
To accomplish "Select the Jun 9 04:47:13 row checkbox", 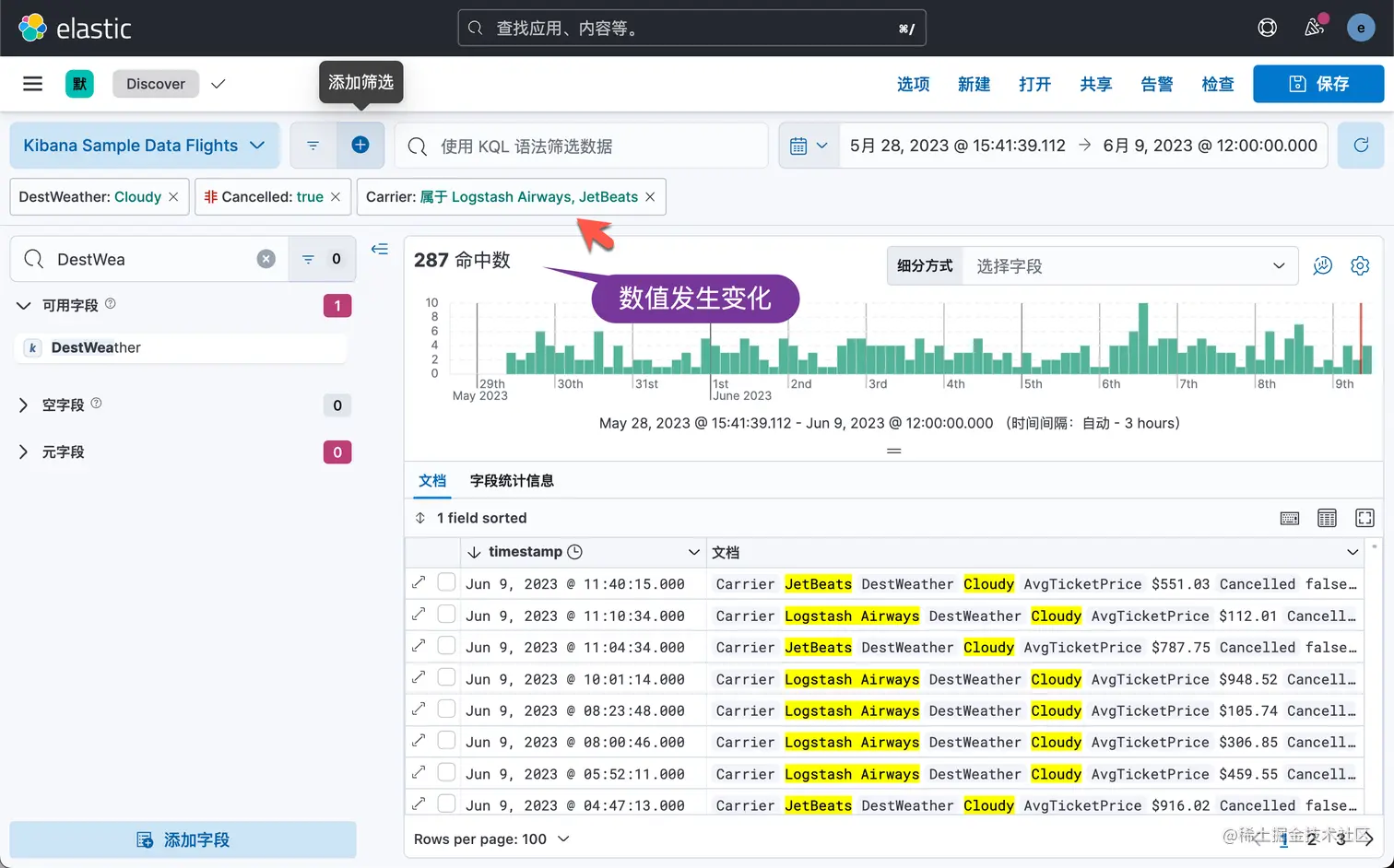I will (x=446, y=803).
